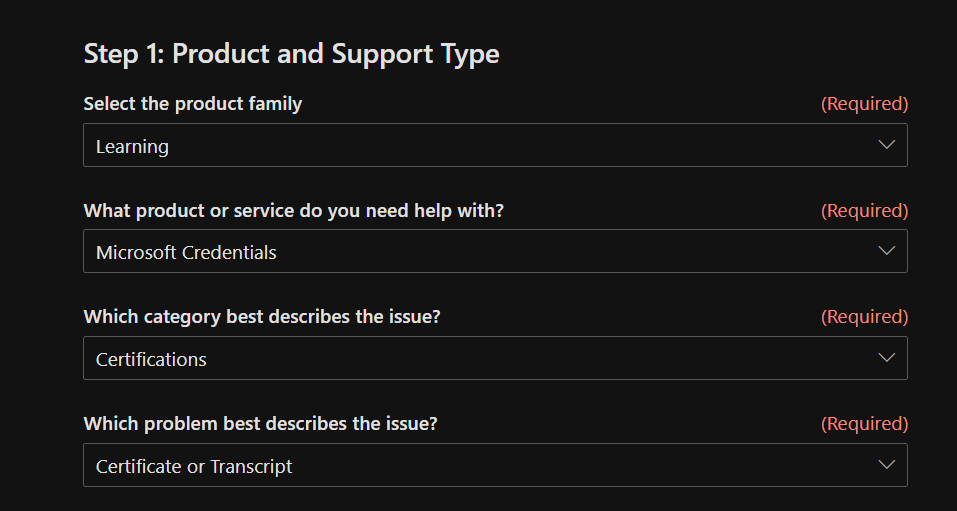This screenshot has width=957, height=511.
Task: Select the 'Microsoft Credentials' value text
Action: click(x=186, y=253)
